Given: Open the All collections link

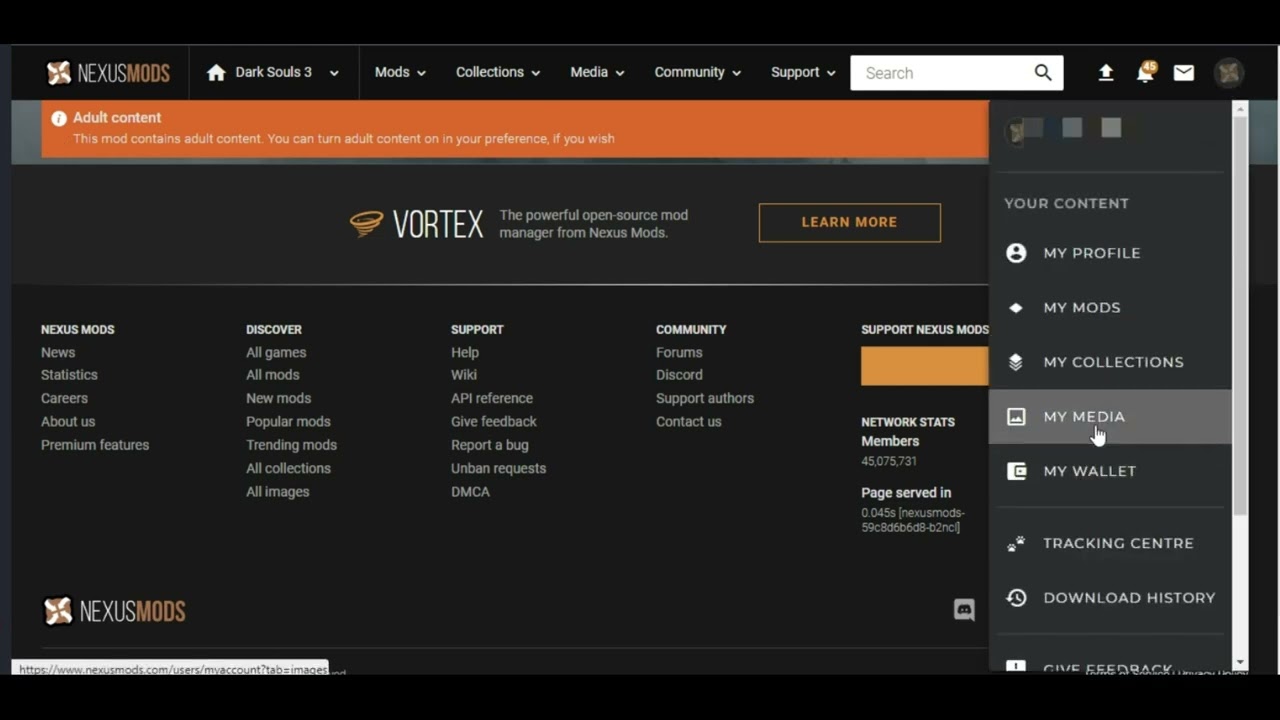Looking at the screenshot, I should coord(288,468).
